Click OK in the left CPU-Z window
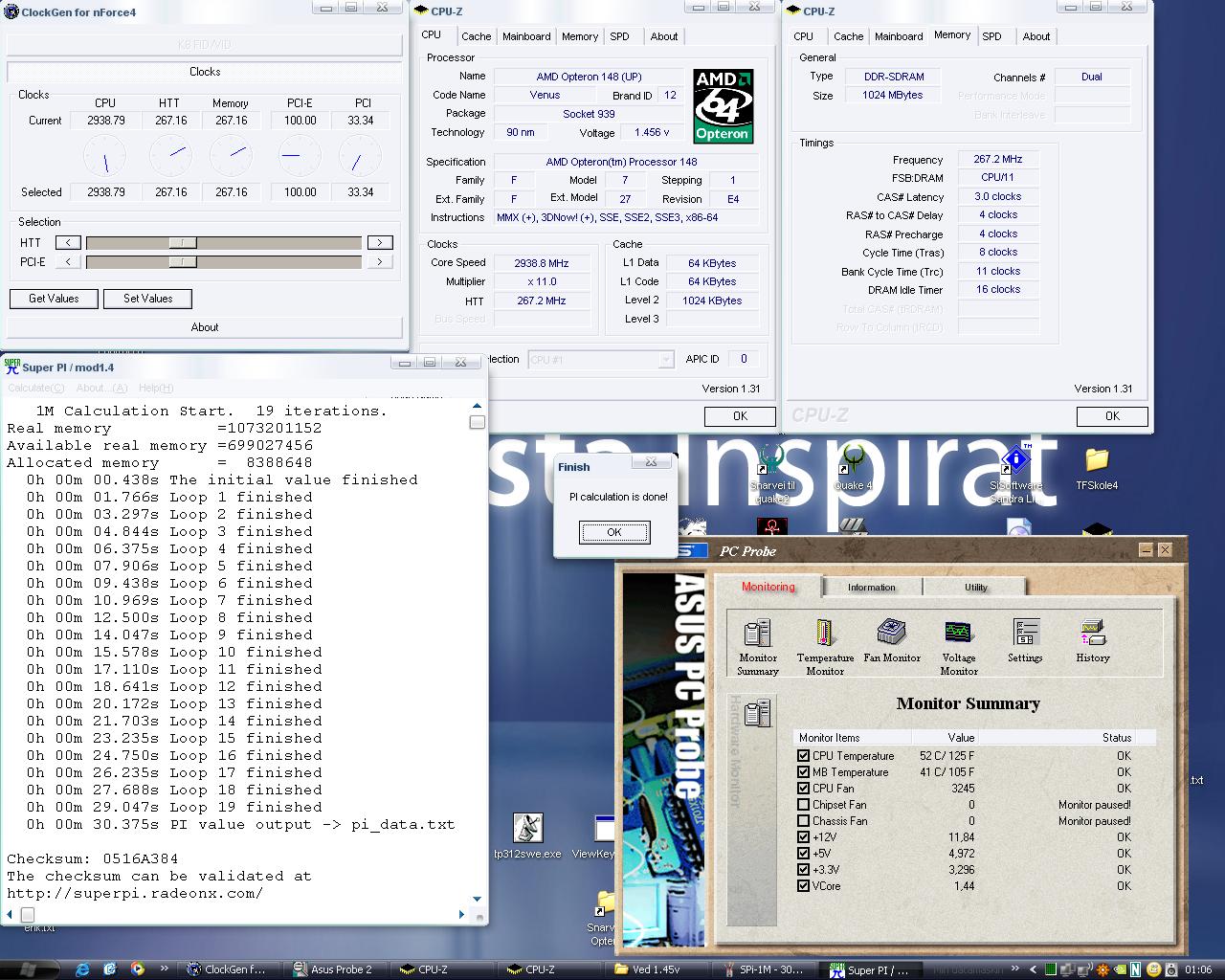 click(740, 416)
